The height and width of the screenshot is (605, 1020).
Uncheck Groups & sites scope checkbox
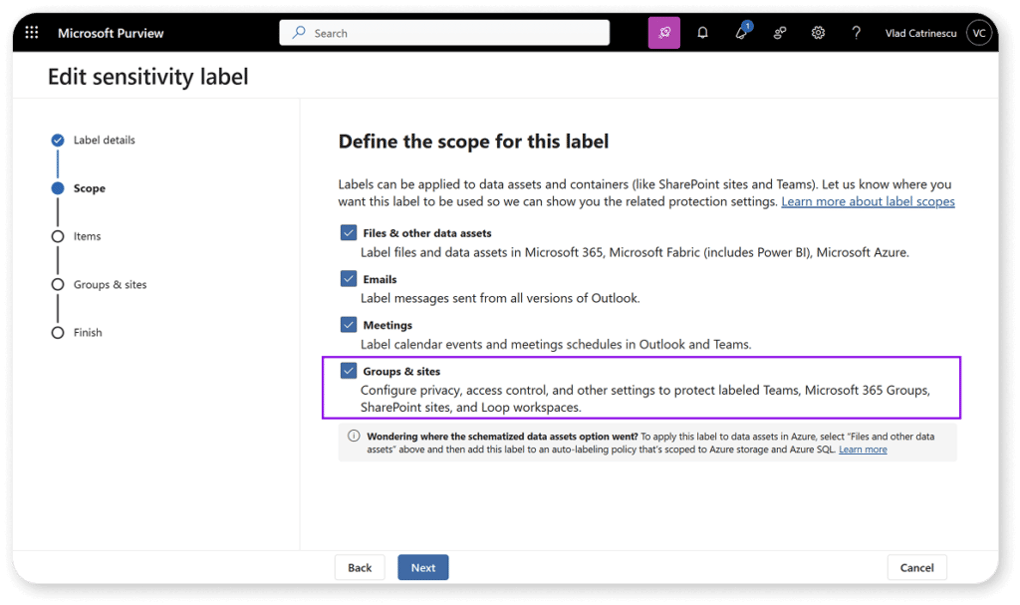349,371
